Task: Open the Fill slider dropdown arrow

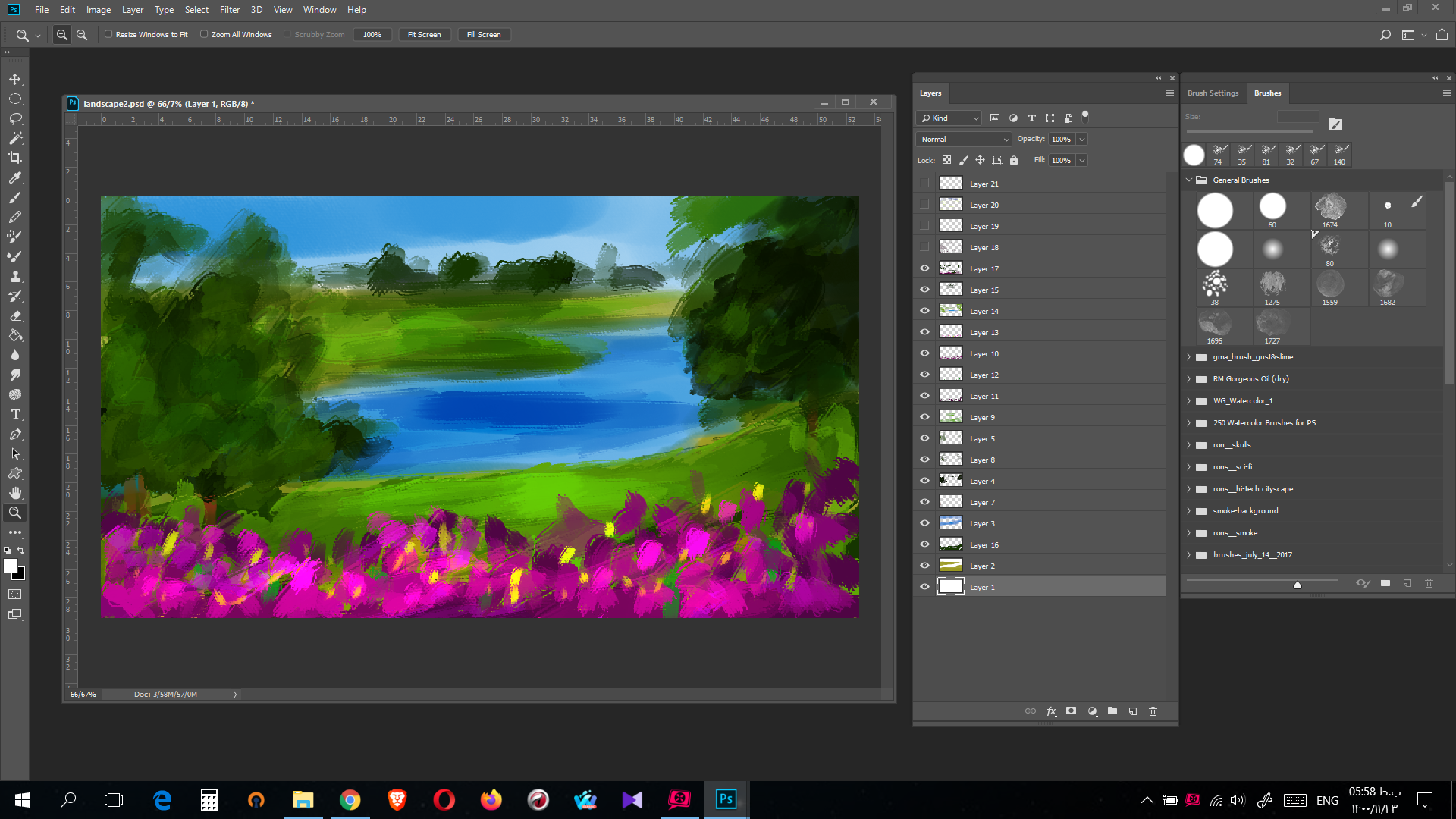Action: [x=1082, y=161]
